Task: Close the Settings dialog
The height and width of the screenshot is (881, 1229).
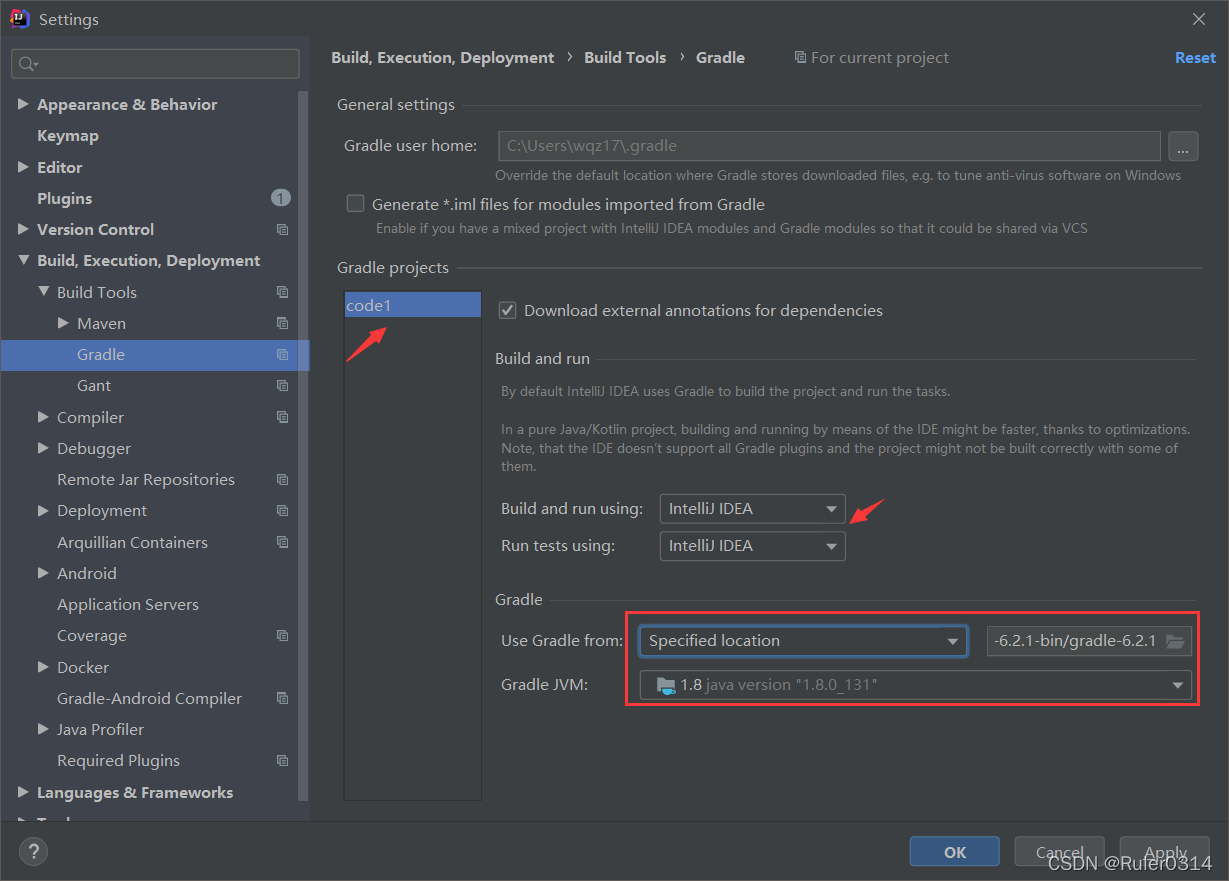Action: (x=1199, y=19)
